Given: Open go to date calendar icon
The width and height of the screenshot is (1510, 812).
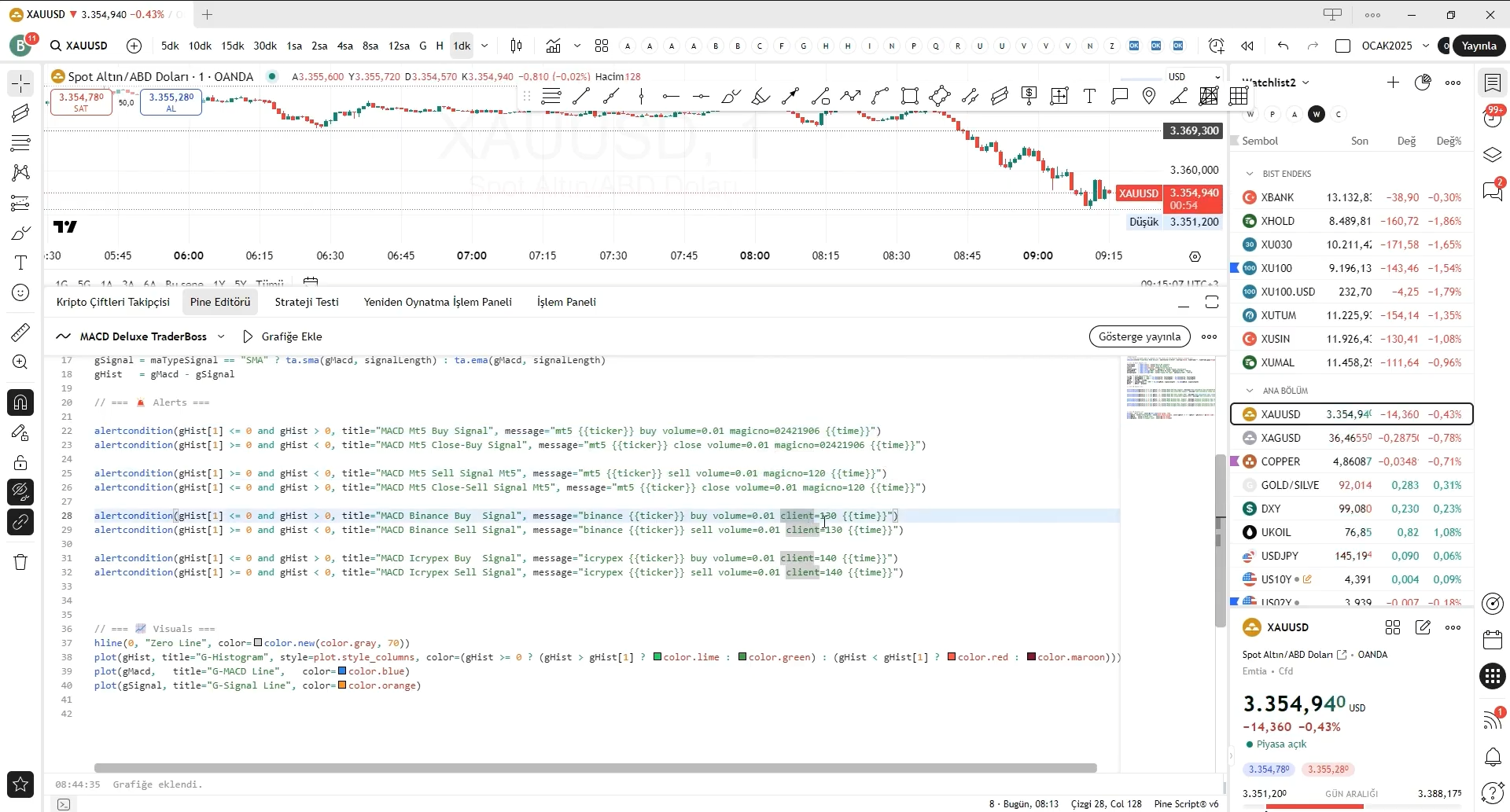Looking at the screenshot, I should (311, 281).
